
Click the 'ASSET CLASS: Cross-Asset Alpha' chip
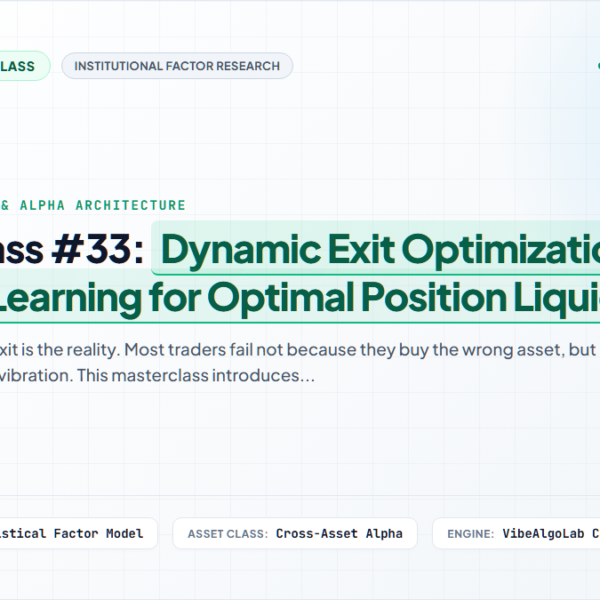click(295, 533)
